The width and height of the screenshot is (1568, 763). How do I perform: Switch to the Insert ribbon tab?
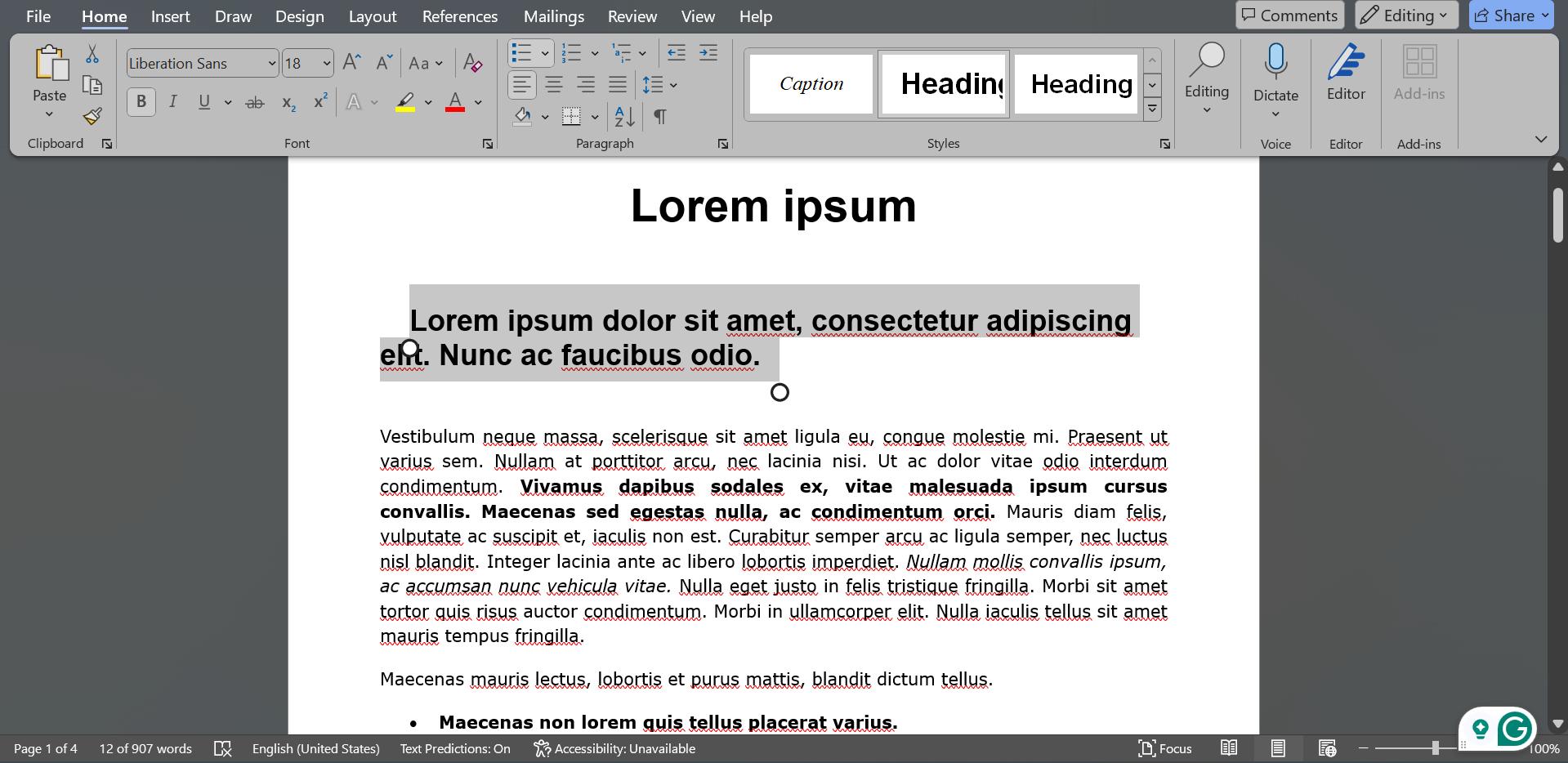tap(170, 16)
